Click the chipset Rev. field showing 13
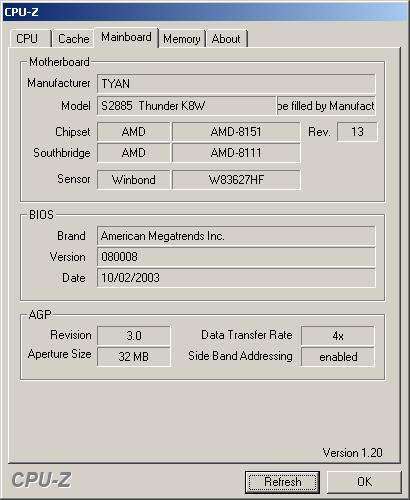The image size is (410, 500). point(357,132)
